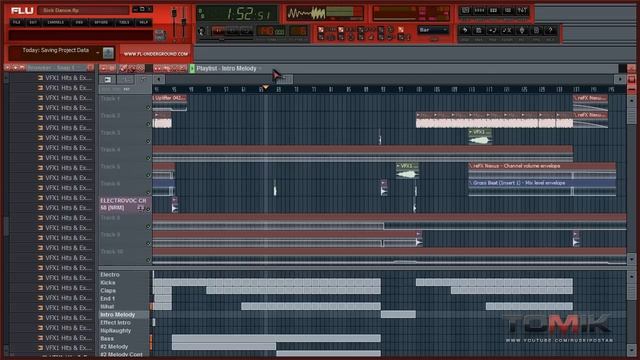Toggle pattern/song mode switch

(202, 31)
